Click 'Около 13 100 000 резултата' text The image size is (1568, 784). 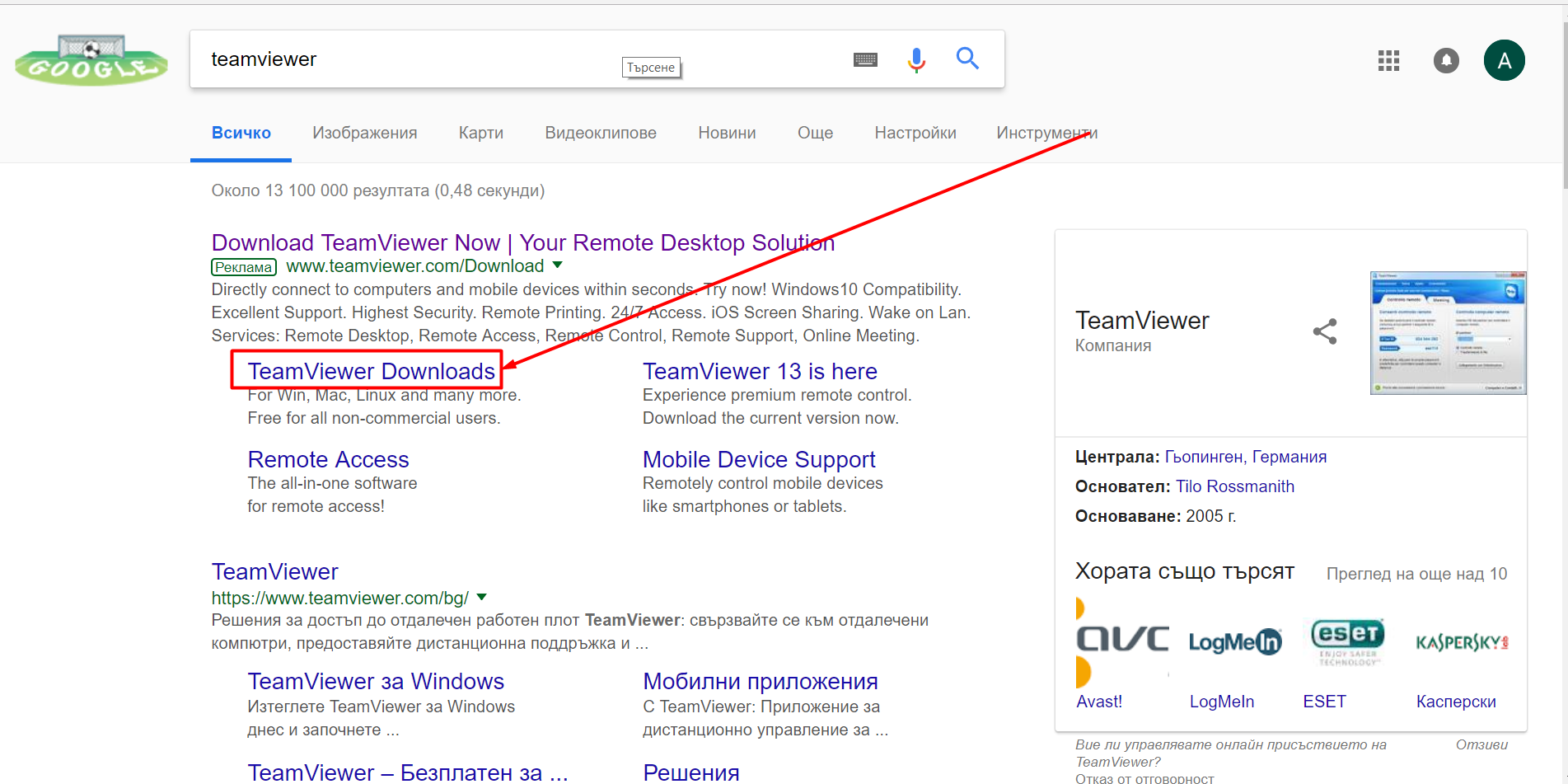(378, 190)
